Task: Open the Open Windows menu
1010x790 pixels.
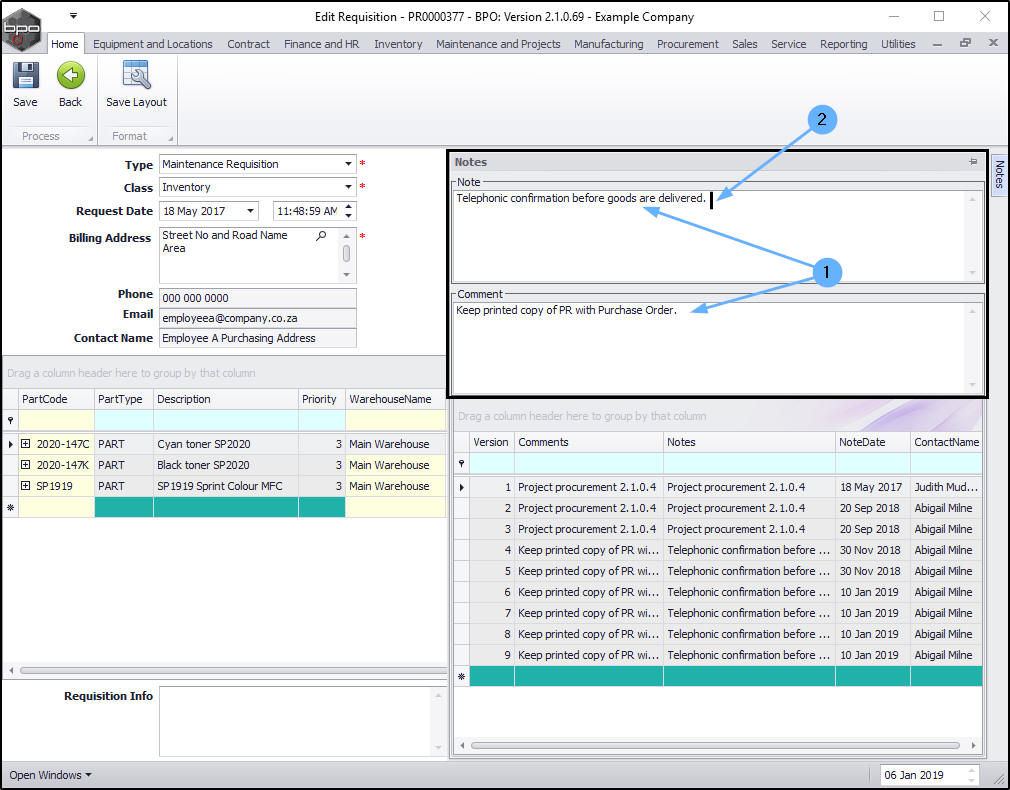Action: point(50,775)
